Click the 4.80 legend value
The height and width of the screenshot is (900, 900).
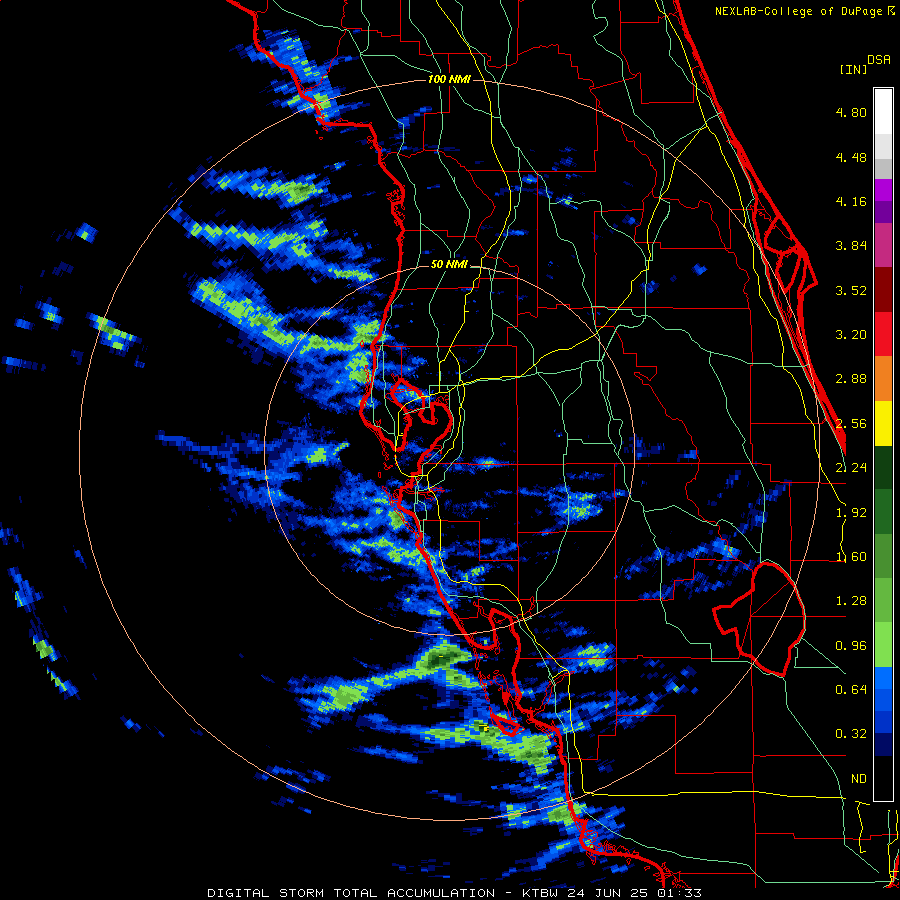[851, 112]
